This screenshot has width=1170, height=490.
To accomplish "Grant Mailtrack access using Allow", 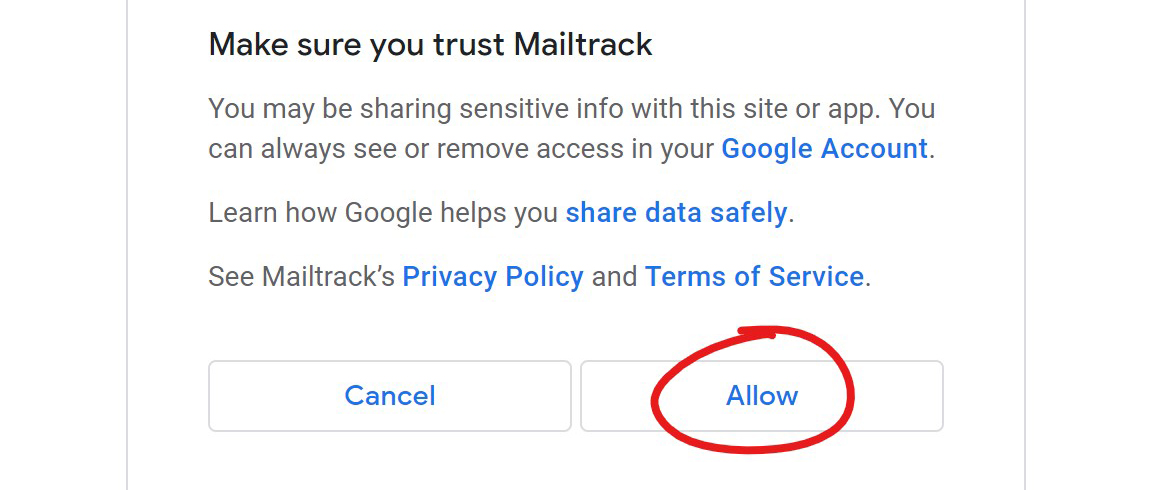I will tap(761, 396).
